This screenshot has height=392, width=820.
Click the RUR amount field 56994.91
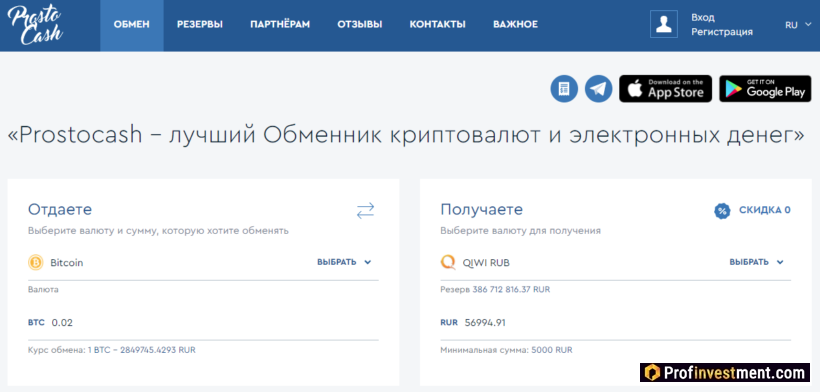616,322
